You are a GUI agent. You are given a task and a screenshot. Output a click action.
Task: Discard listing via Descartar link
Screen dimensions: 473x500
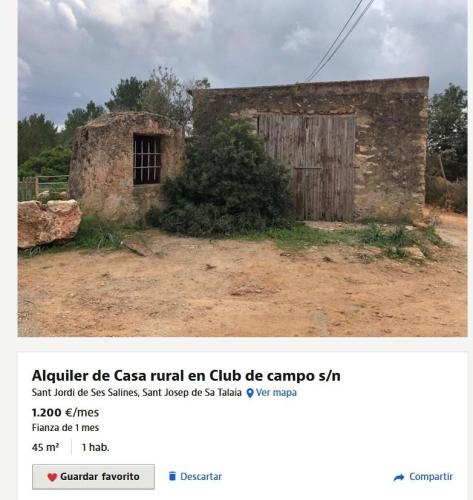tap(201, 476)
